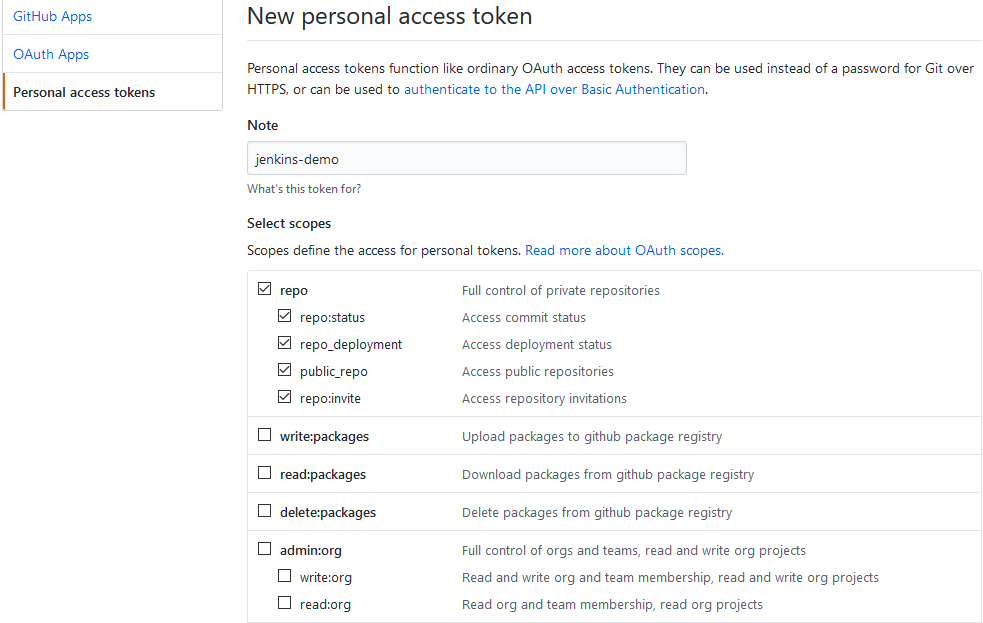Toggle the repo:invite checkbox
The height and width of the screenshot is (623, 983).
284,398
